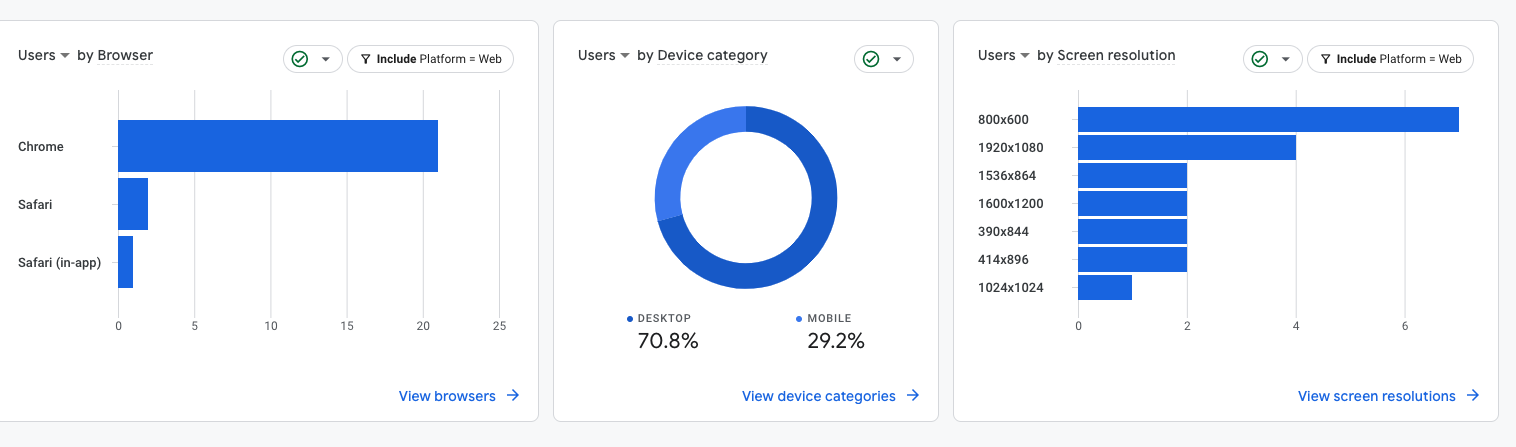Click arrow icon beside View screen resolutions
This screenshot has height=447, width=1516.
point(1473,396)
